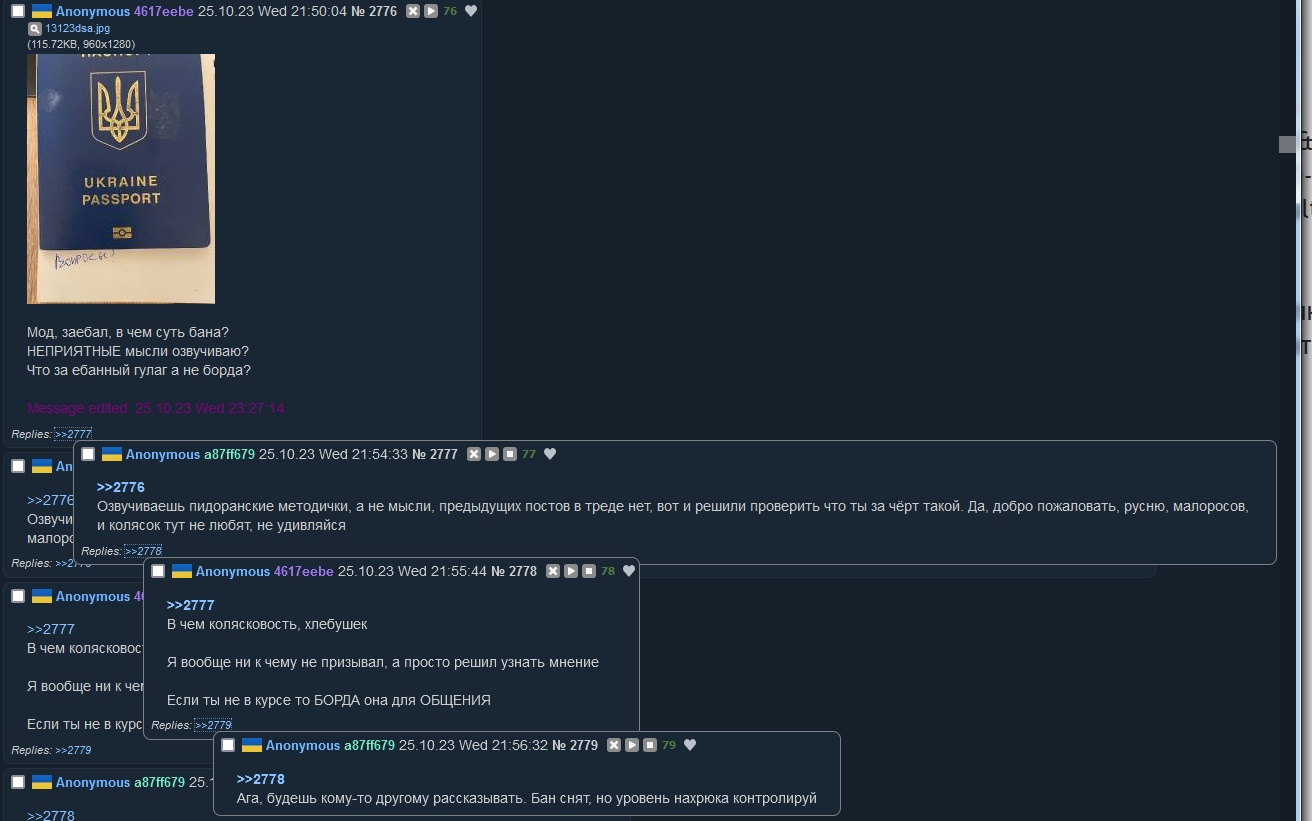Image resolution: width=1312 pixels, height=821 pixels.
Task: Tick checkbox of background post quoting >>2777
Action: pyautogui.click(x=18, y=596)
